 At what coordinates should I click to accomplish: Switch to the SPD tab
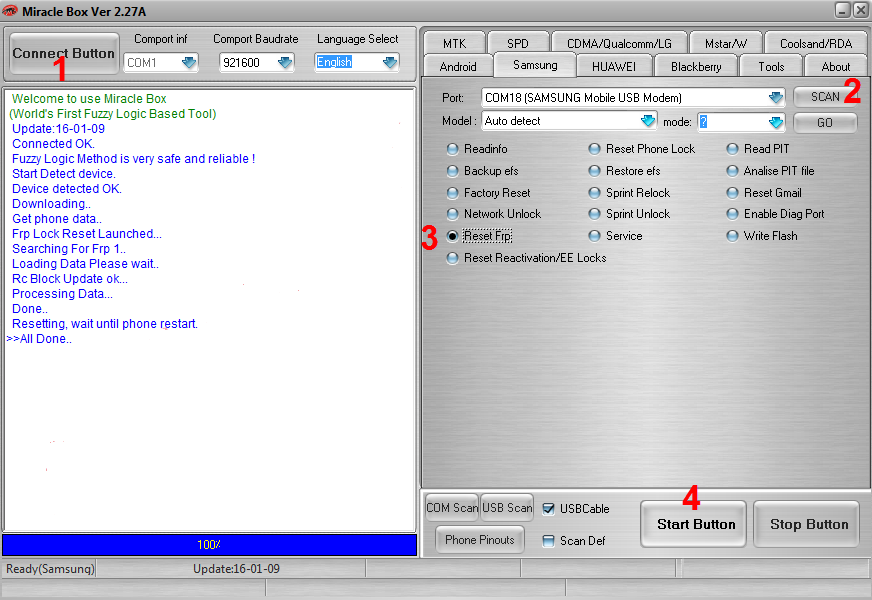518,43
